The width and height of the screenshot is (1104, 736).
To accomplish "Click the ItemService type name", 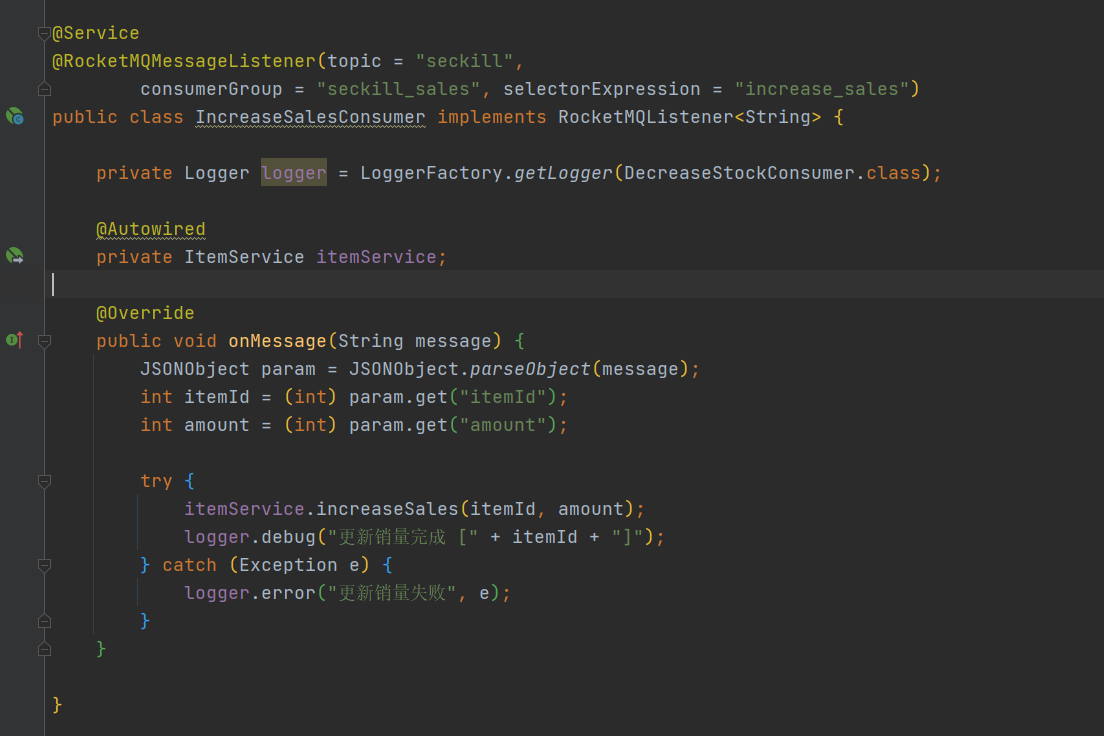I will pyautogui.click(x=244, y=257).
